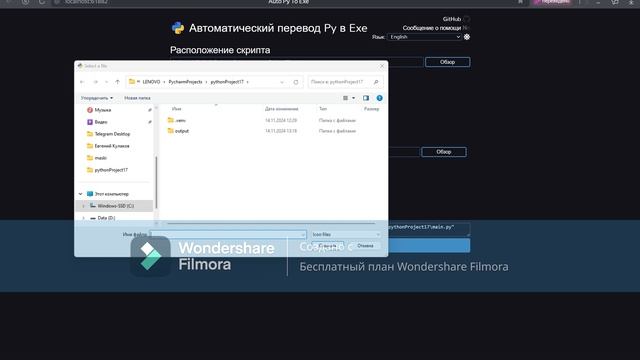This screenshot has height=360, width=640.
Task: Open view options dropdown arrow
Action: coord(353,98)
